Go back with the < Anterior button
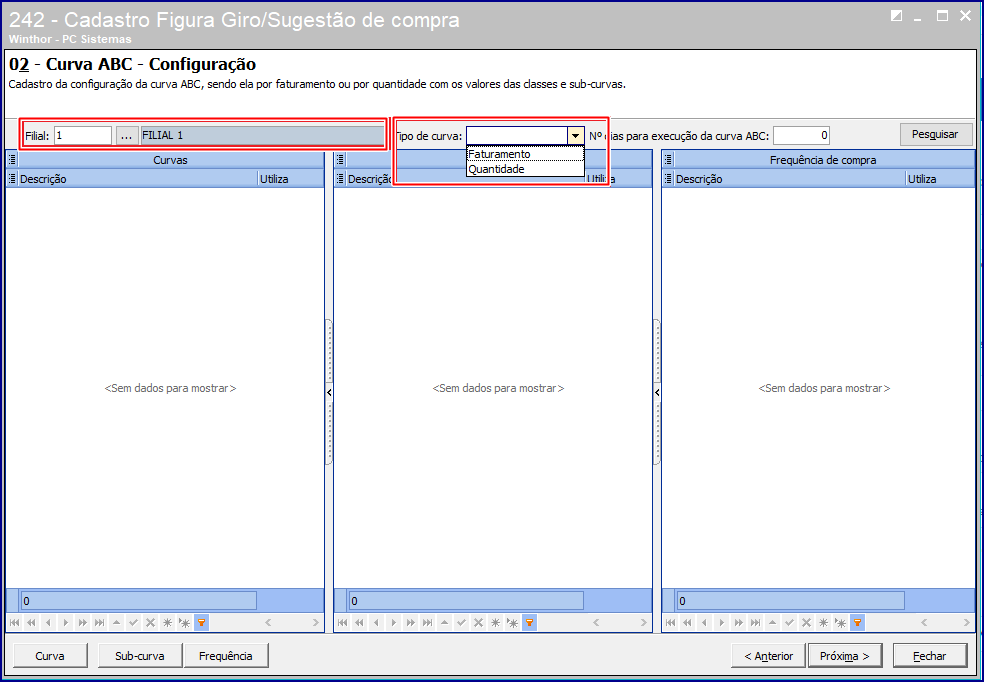The width and height of the screenshot is (984, 682). tap(768, 656)
